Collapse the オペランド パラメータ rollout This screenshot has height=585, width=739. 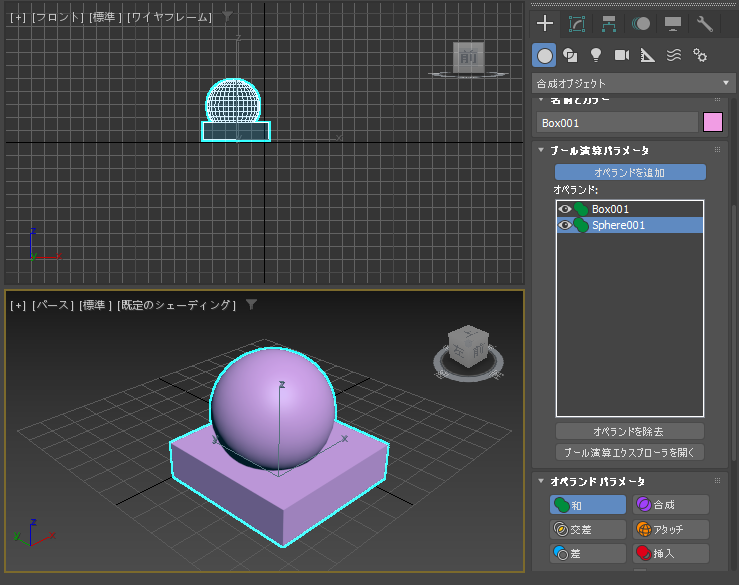(x=541, y=481)
